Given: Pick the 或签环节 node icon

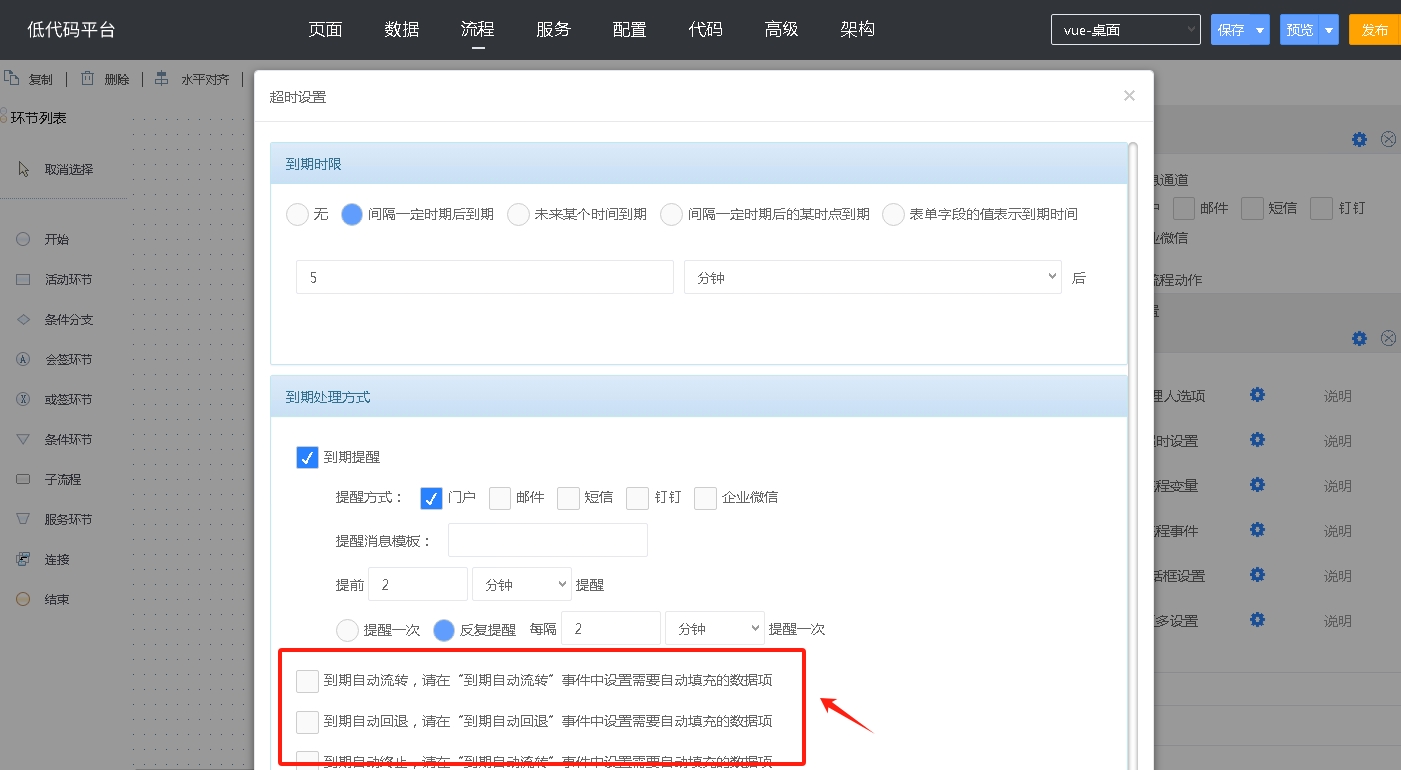Looking at the screenshot, I should [23, 399].
